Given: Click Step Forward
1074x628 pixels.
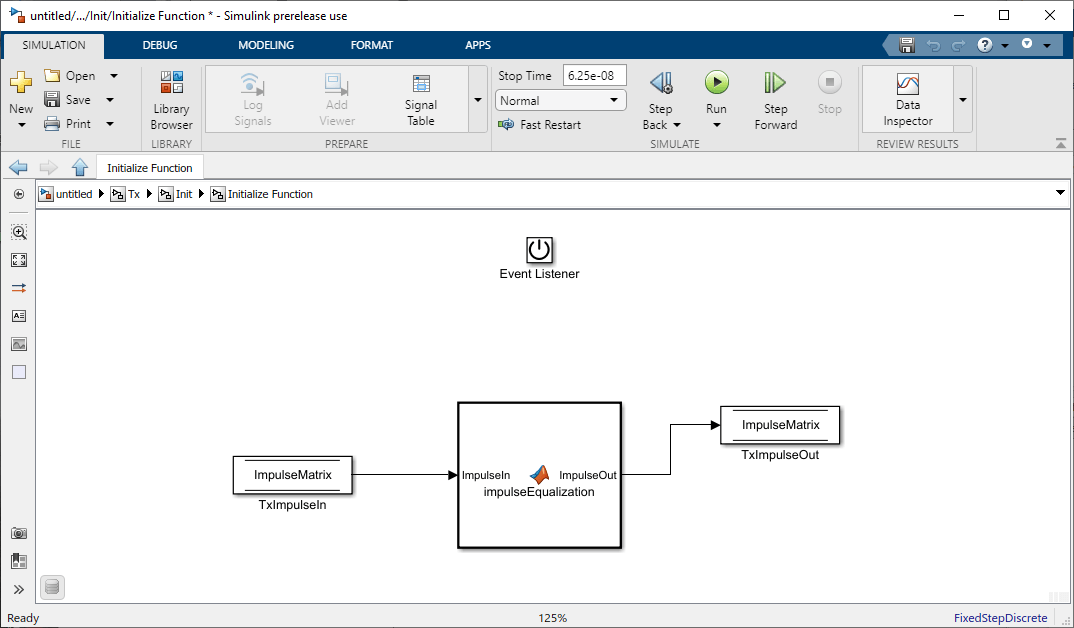Looking at the screenshot, I should (775, 100).
